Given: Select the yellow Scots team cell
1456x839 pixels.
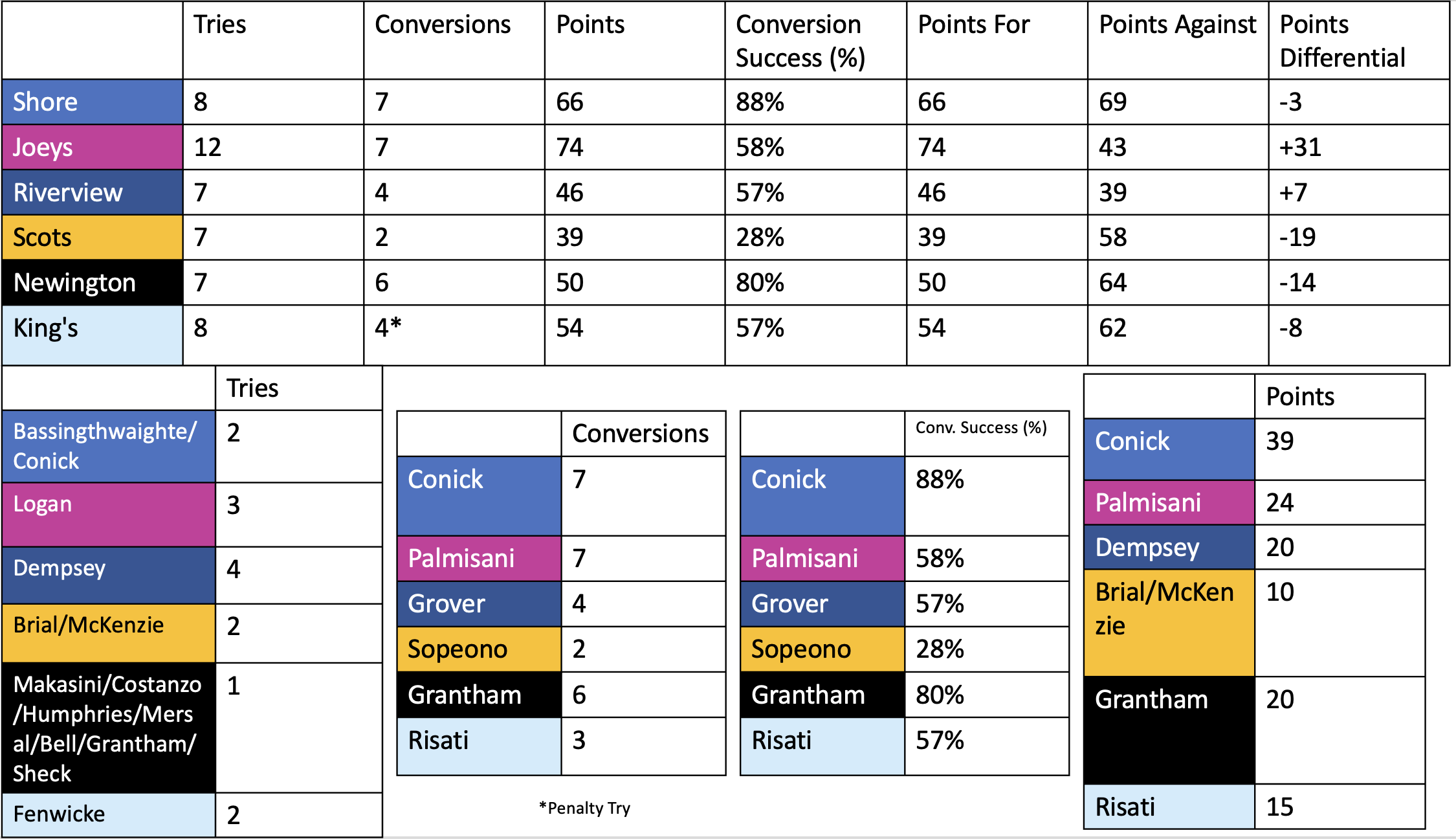Looking at the screenshot, I should tap(92, 238).
